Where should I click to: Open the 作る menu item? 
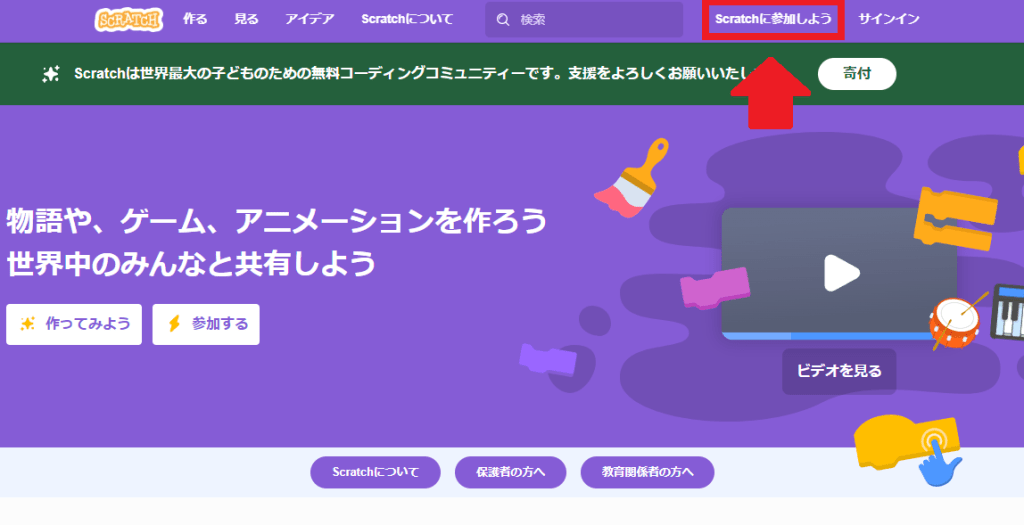pos(195,19)
